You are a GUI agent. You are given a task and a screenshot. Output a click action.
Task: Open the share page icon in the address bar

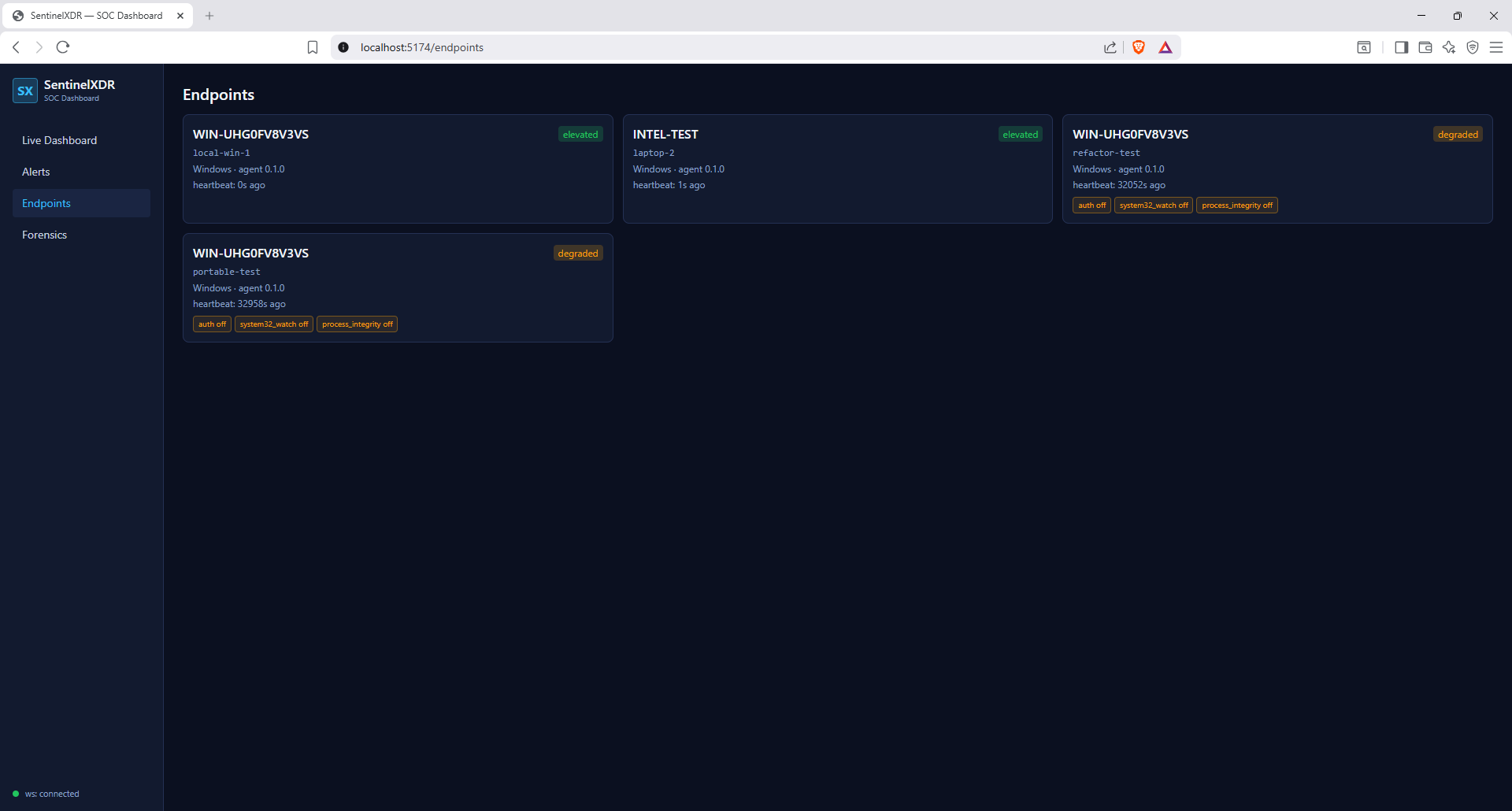1110,47
